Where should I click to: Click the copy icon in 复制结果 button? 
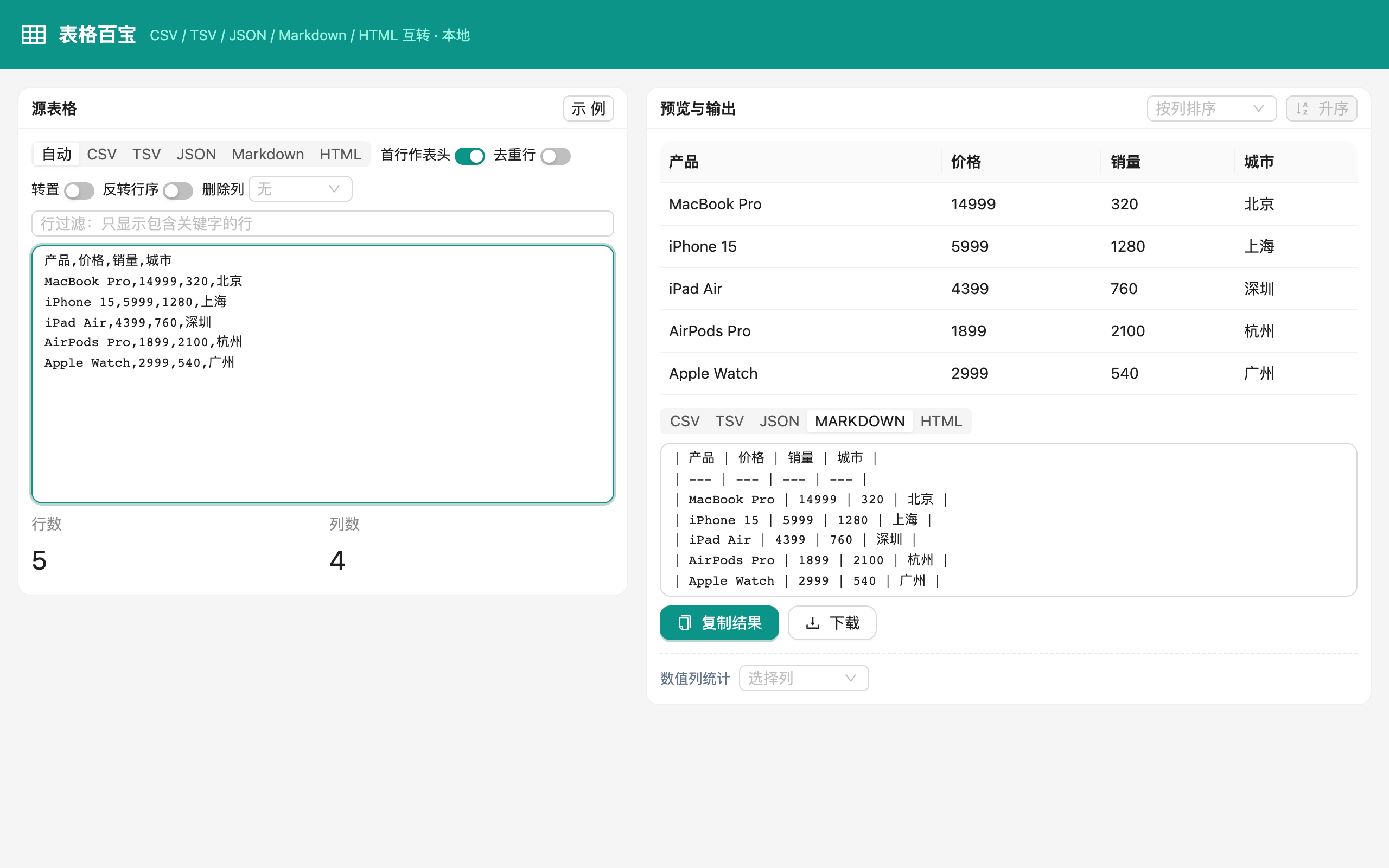point(684,623)
